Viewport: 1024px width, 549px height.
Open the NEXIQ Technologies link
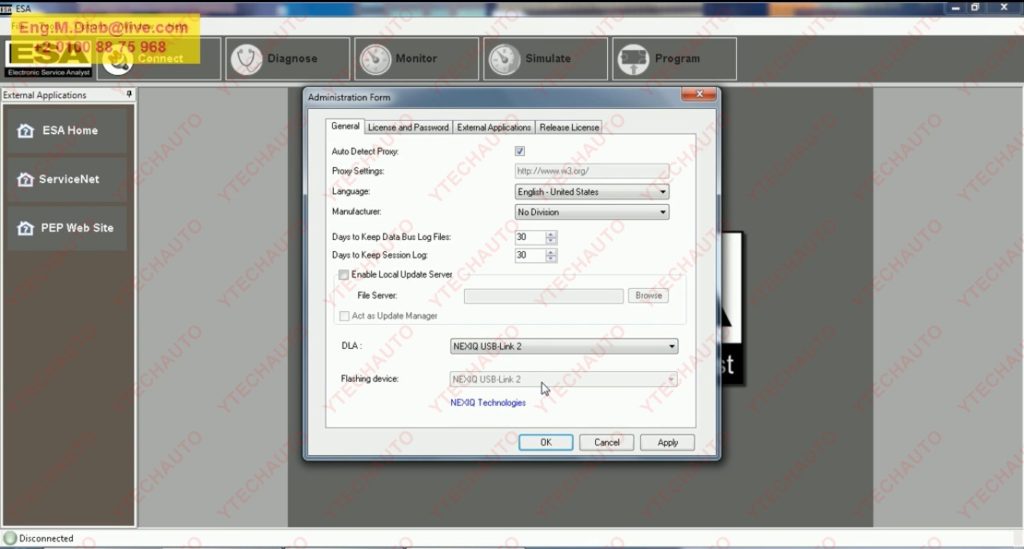click(x=488, y=403)
